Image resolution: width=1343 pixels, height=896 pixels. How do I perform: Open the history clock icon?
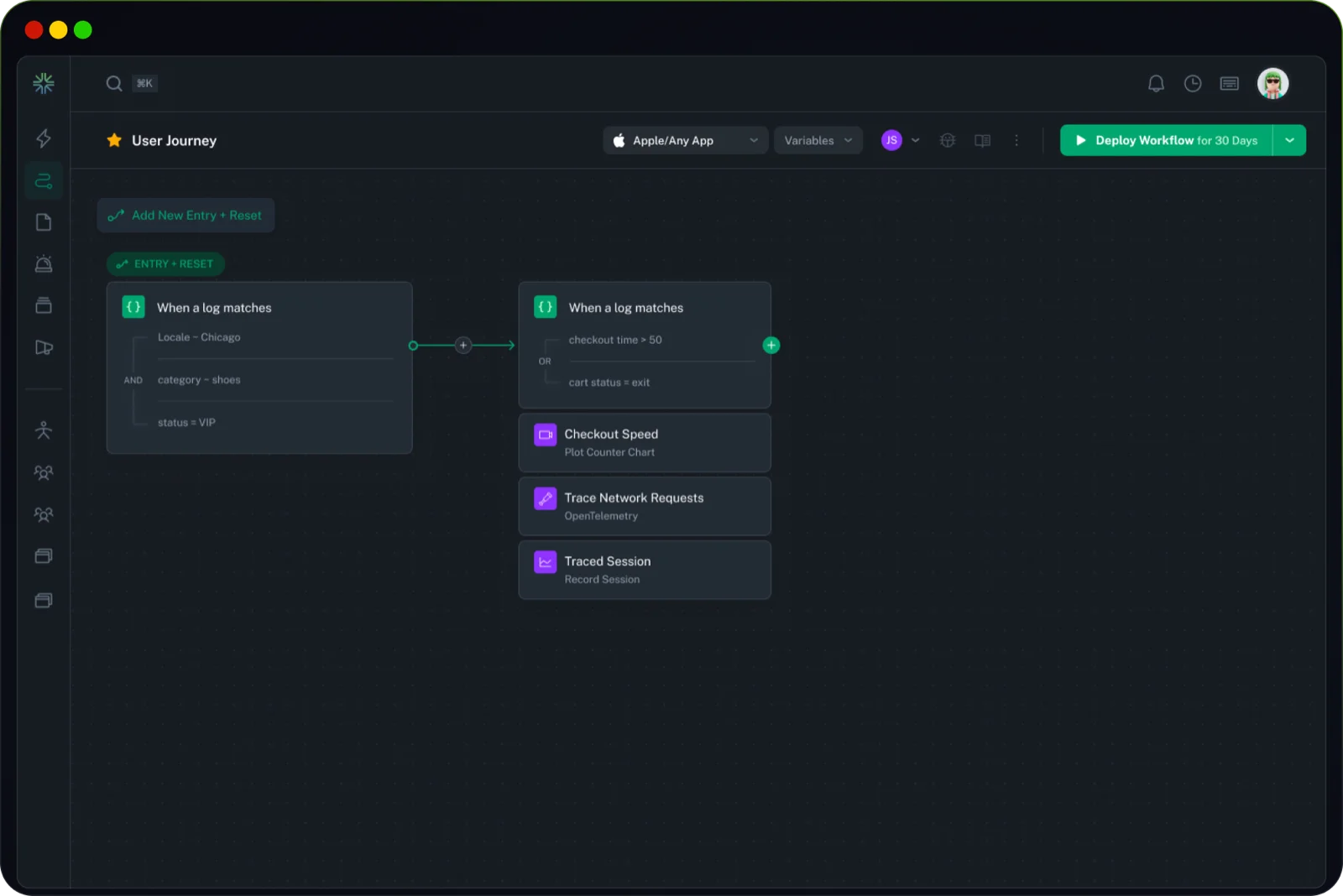coord(1193,84)
